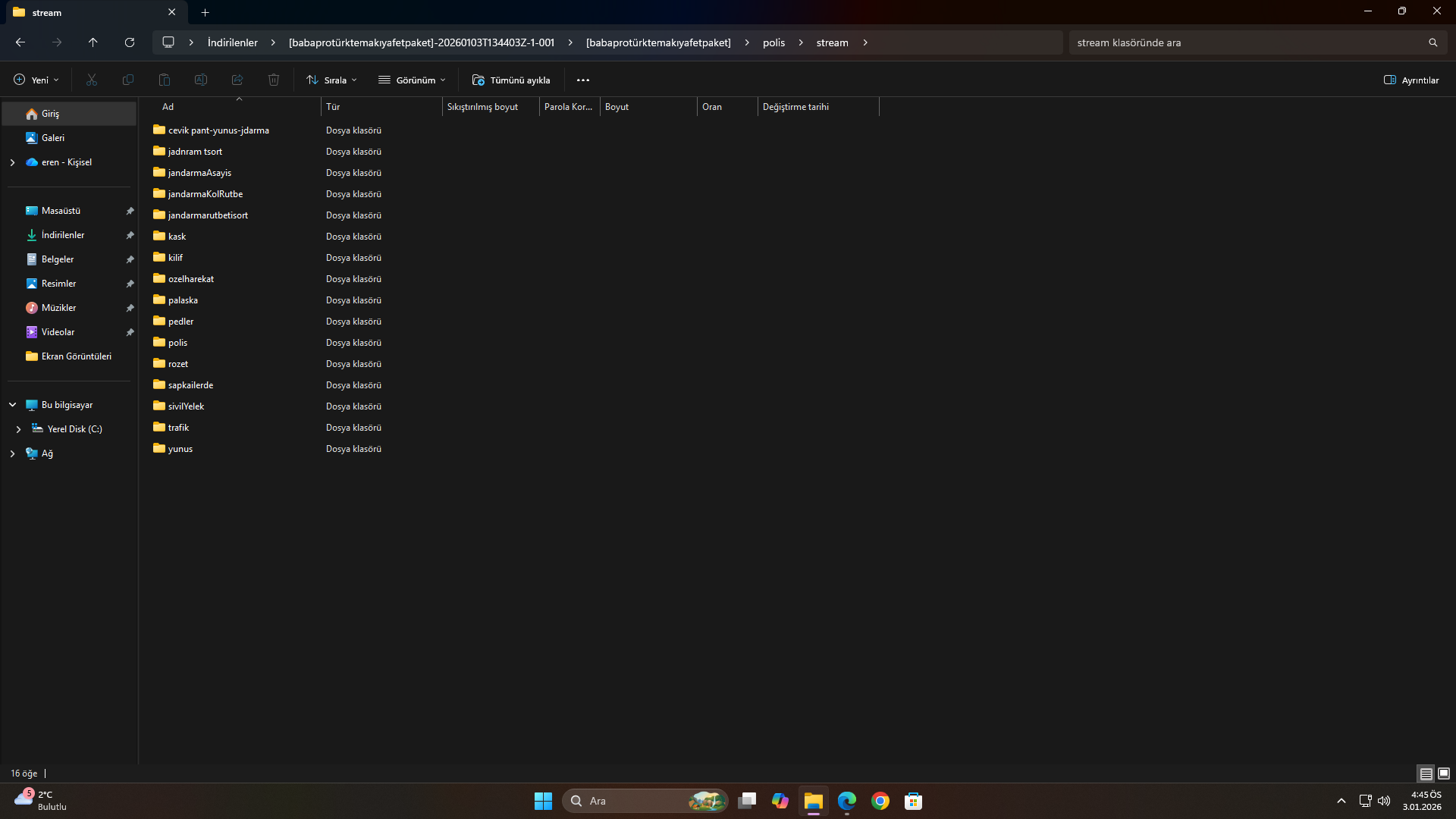Close the stream tab
The width and height of the screenshot is (1456, 819).
pos(171,12)
